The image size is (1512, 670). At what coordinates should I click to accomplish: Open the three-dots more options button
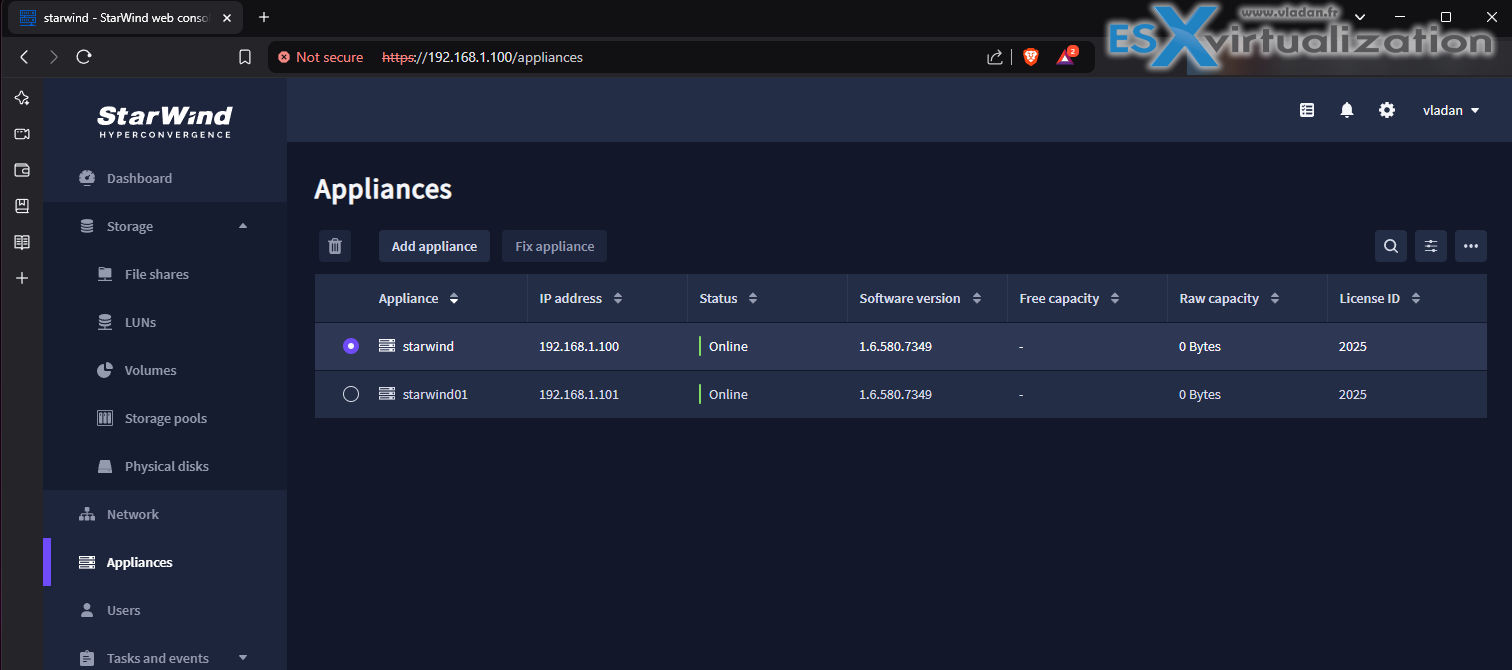click(x=1471, y=246)
